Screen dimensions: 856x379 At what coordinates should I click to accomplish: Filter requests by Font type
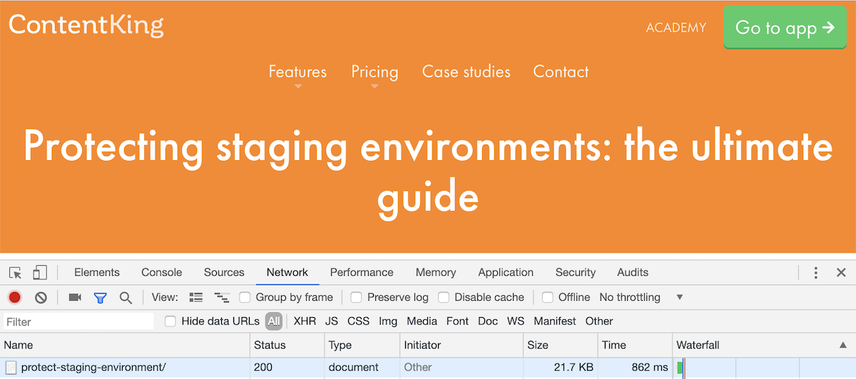point(457,321)
